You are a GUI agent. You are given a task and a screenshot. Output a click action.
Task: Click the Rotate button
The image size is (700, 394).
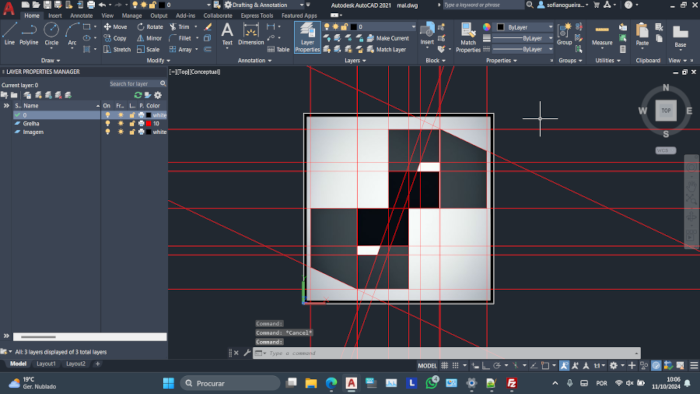point(150,27)
